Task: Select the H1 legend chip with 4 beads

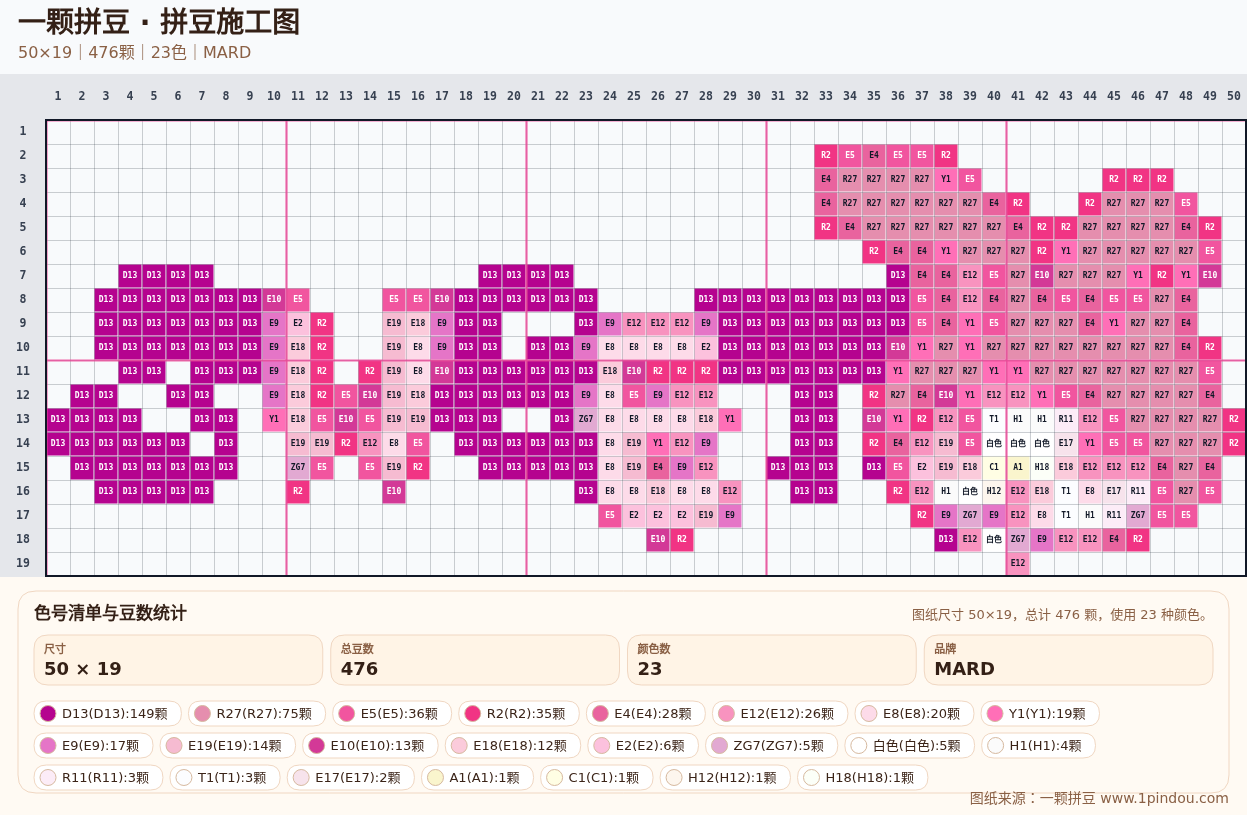Action: 1038,746
